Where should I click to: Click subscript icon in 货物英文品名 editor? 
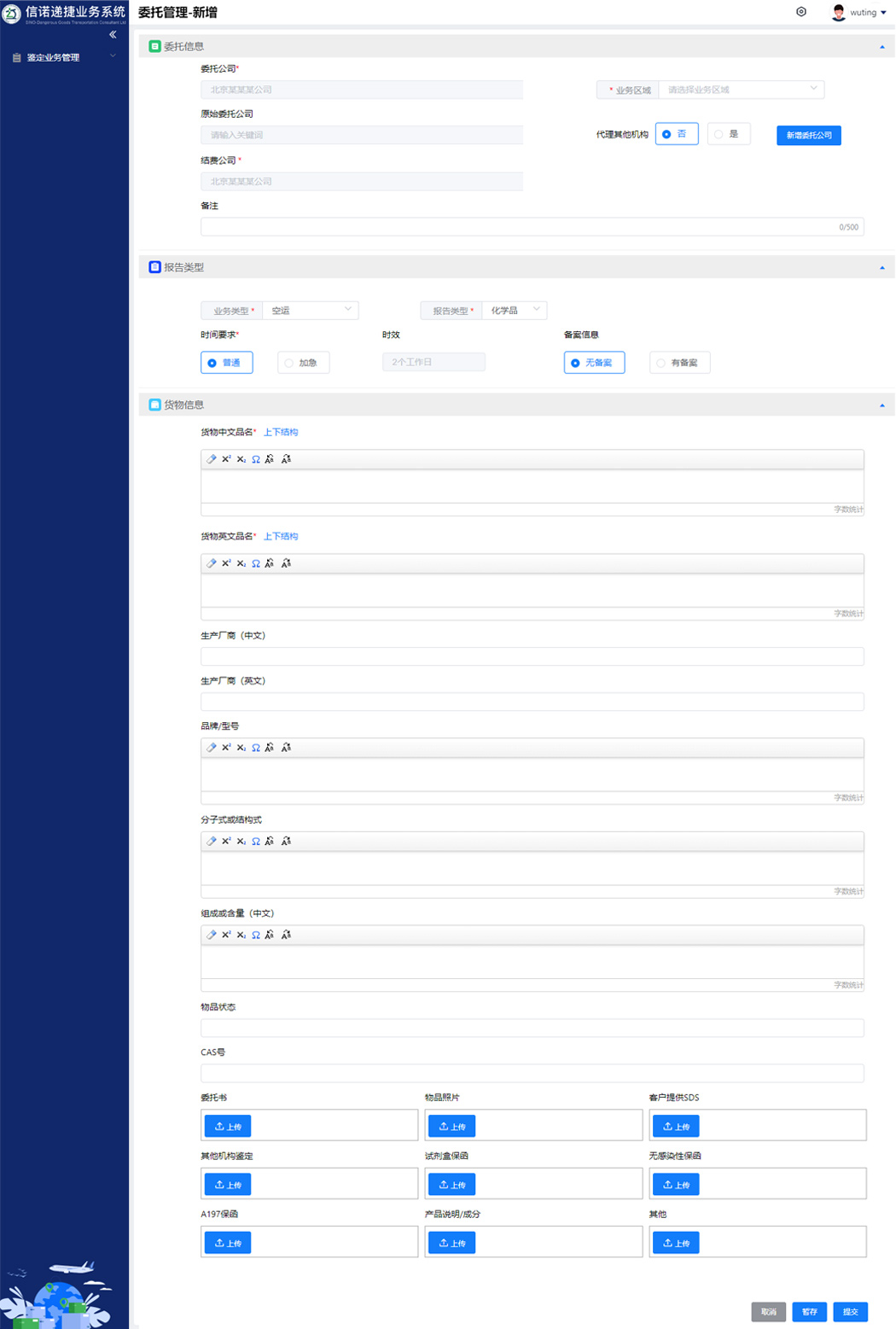tap(241, 563)
